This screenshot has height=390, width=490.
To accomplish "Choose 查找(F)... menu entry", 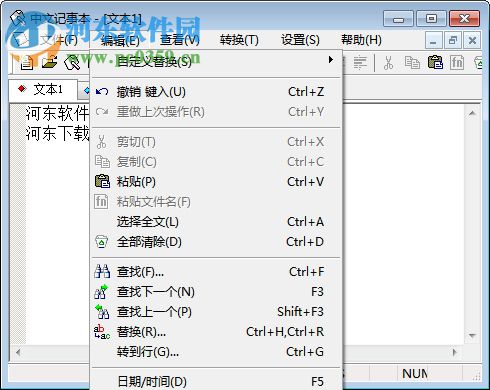I will click(216, 272).
